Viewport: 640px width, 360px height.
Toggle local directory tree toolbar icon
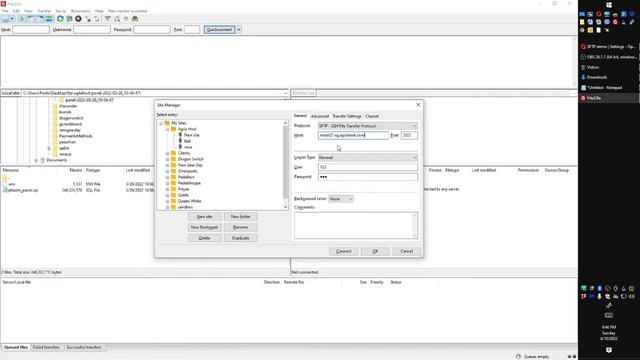point(31,19)
